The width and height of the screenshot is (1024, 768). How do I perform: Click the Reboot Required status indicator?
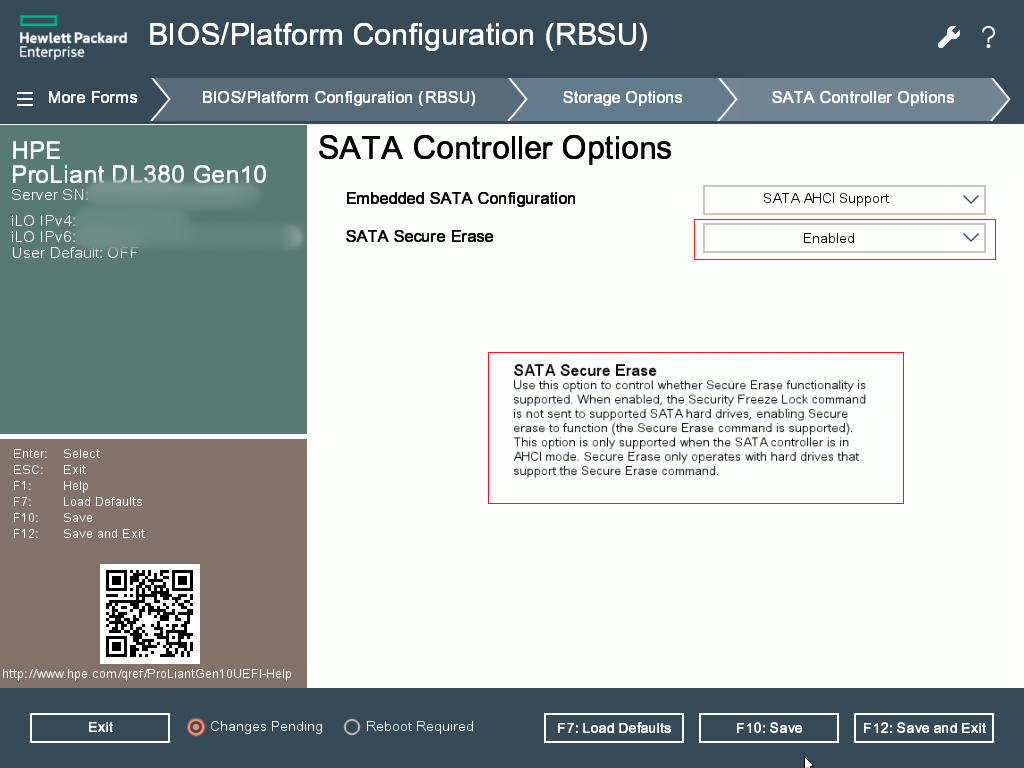click(x=408, y=727)
